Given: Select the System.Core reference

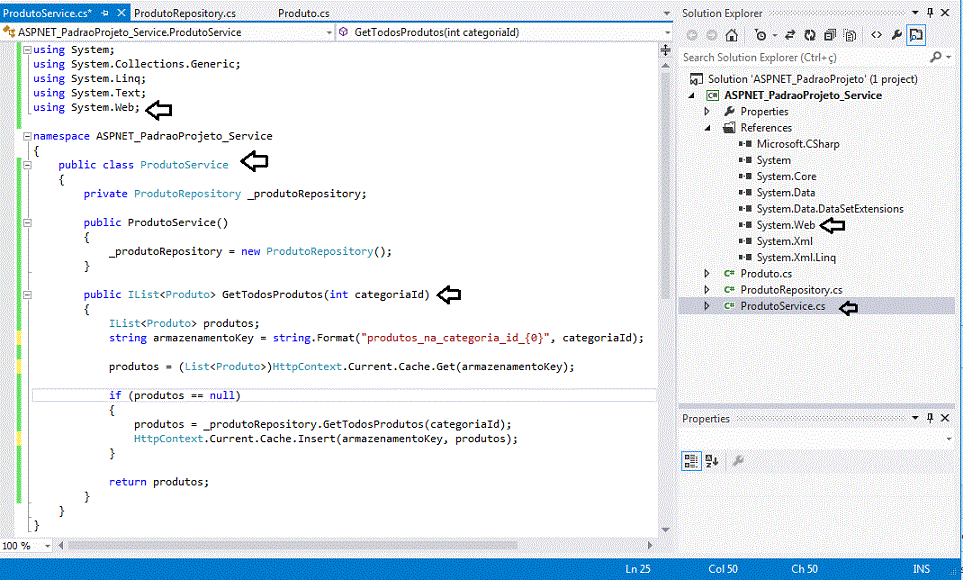Looking at the screenshot, I should click(786, 176).
